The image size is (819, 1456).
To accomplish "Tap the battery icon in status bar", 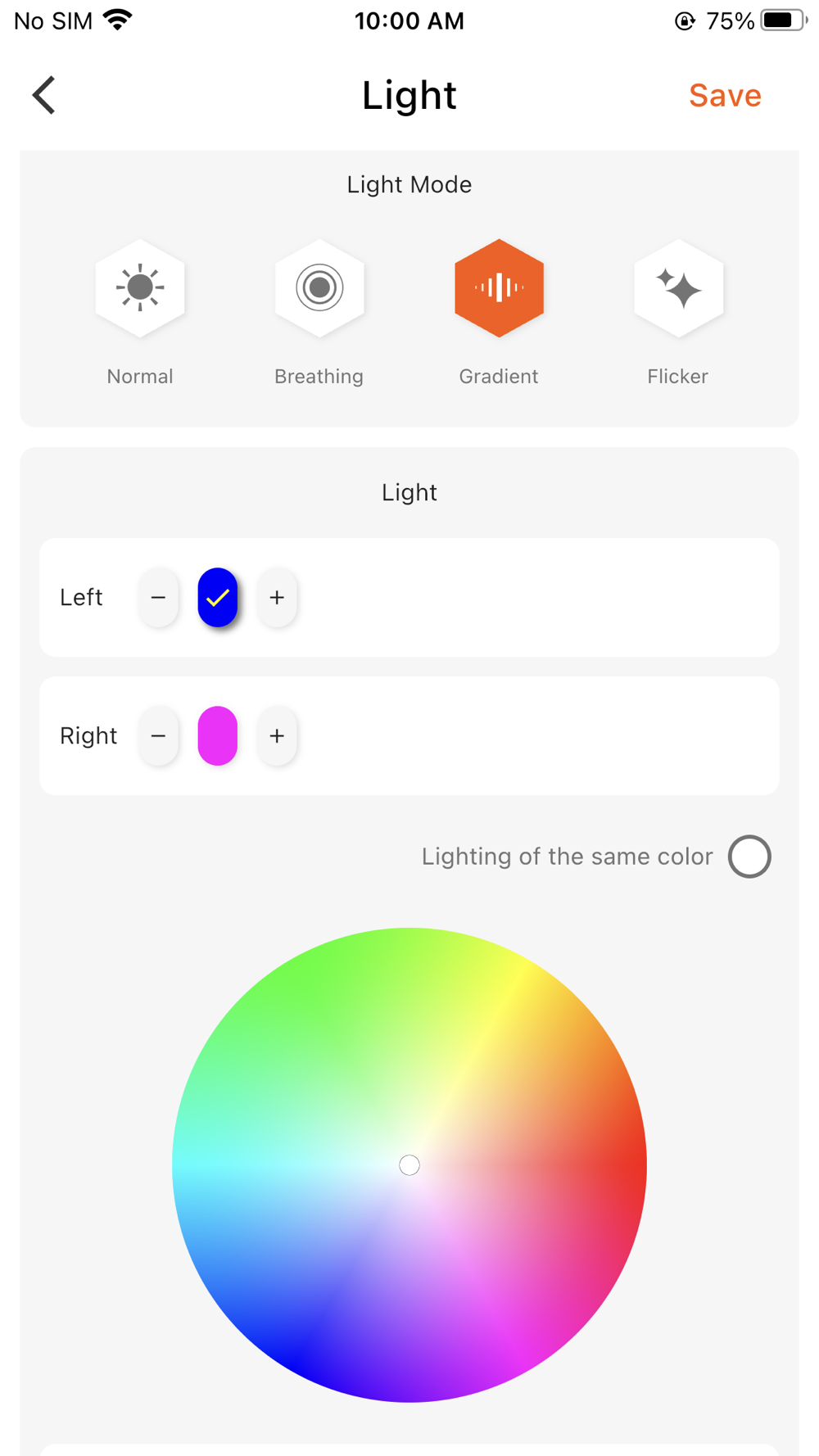I will point(783,20).
